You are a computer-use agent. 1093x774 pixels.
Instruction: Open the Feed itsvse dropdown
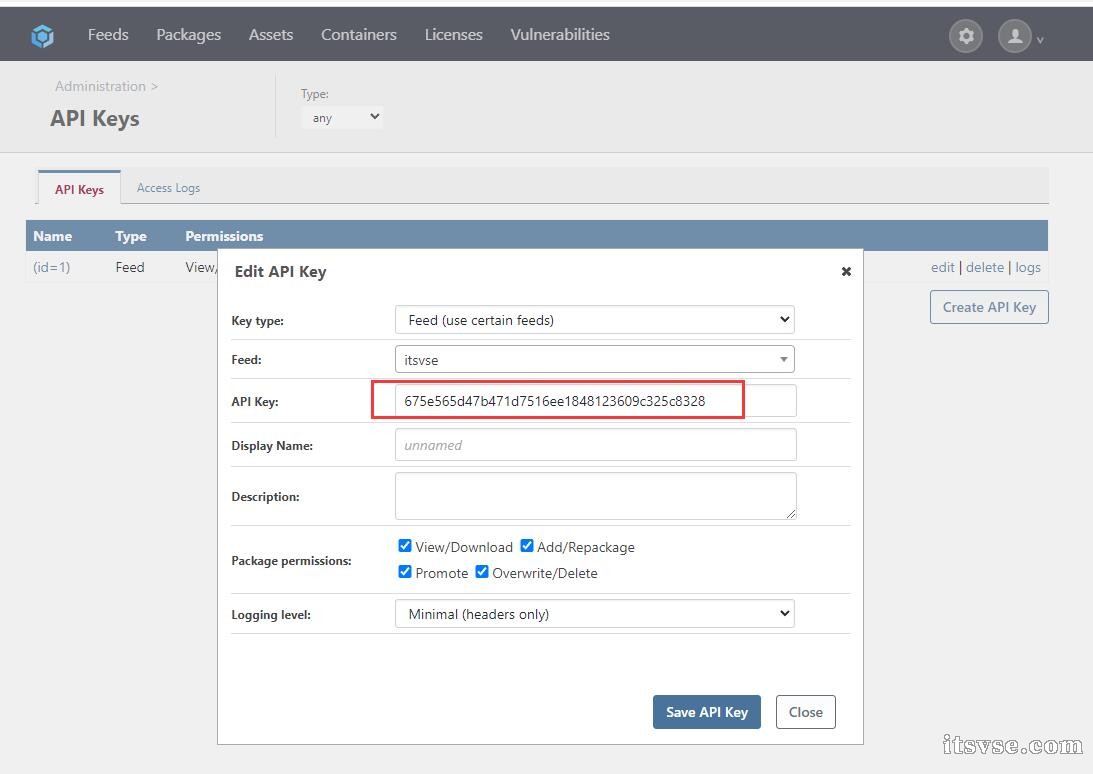pos(595,360)
